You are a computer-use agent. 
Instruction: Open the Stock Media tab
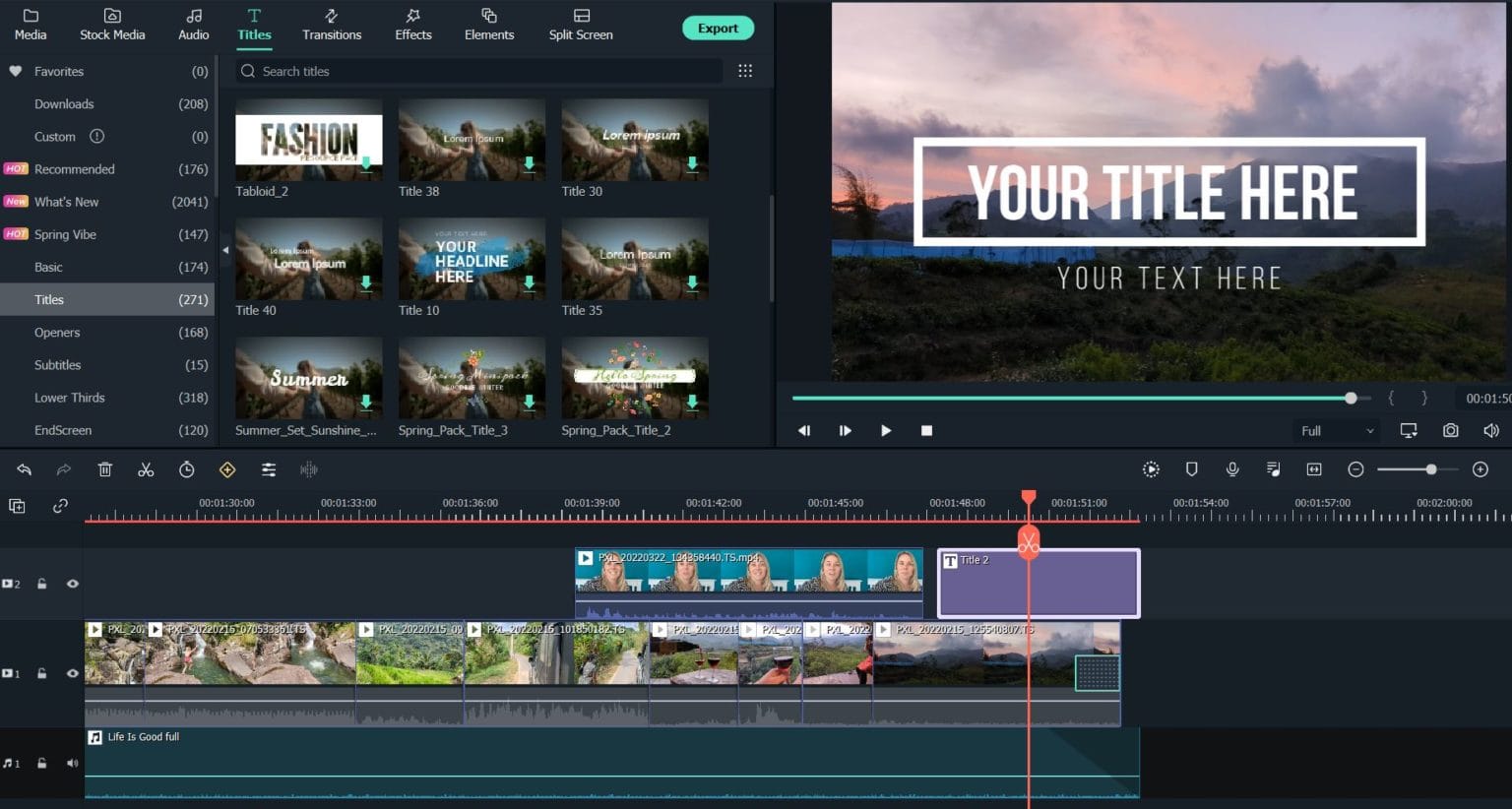[x=111, y=25]
